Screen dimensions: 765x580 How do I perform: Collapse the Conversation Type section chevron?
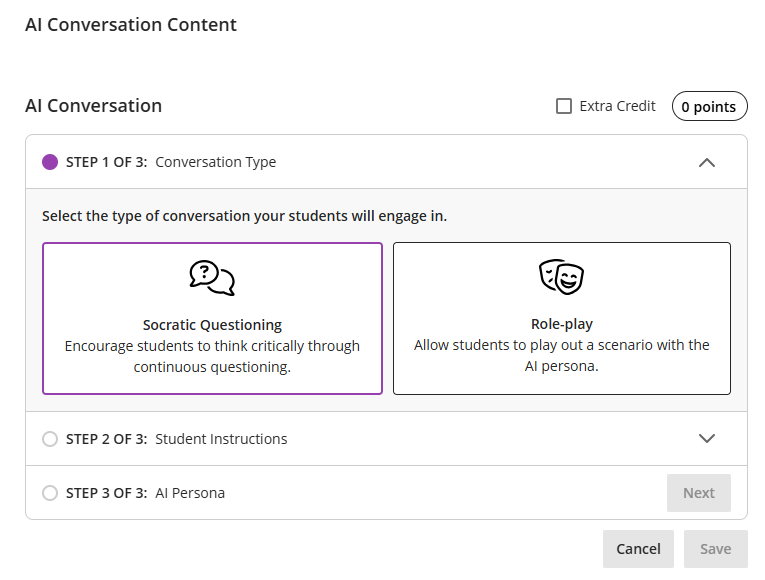(x=707, y=162)
